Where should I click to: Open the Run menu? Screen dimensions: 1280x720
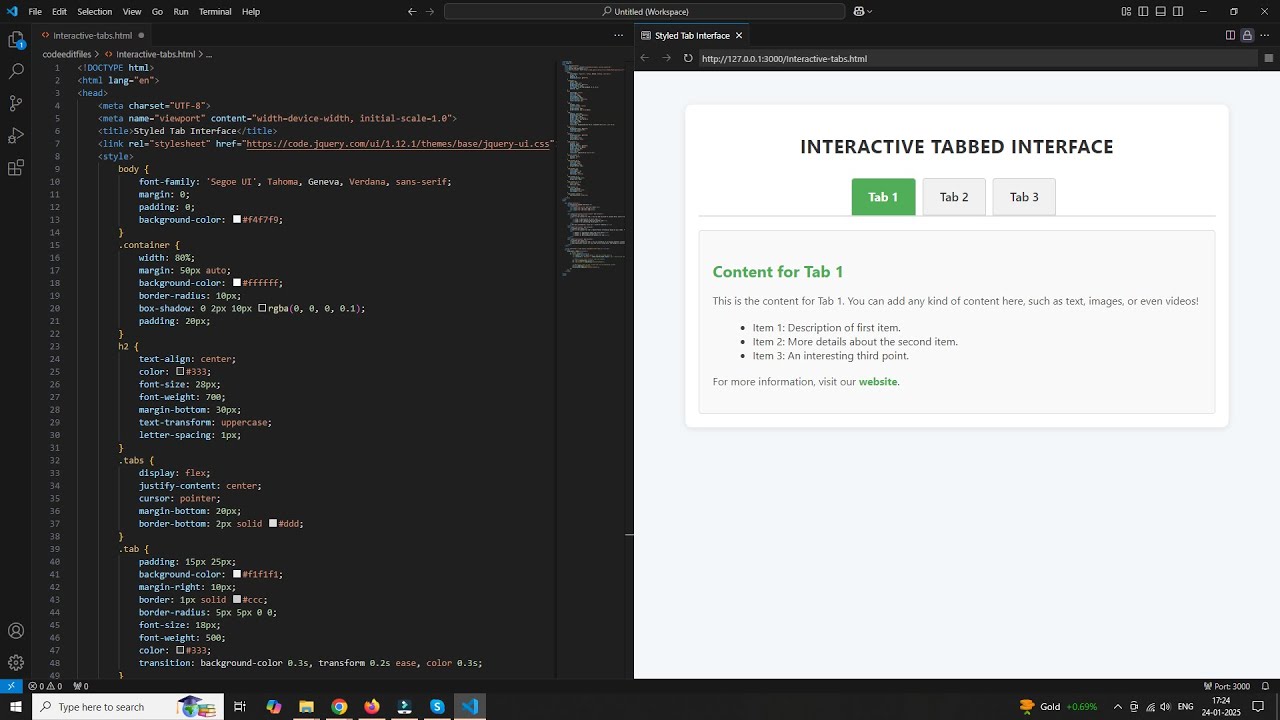coord(181,11)
